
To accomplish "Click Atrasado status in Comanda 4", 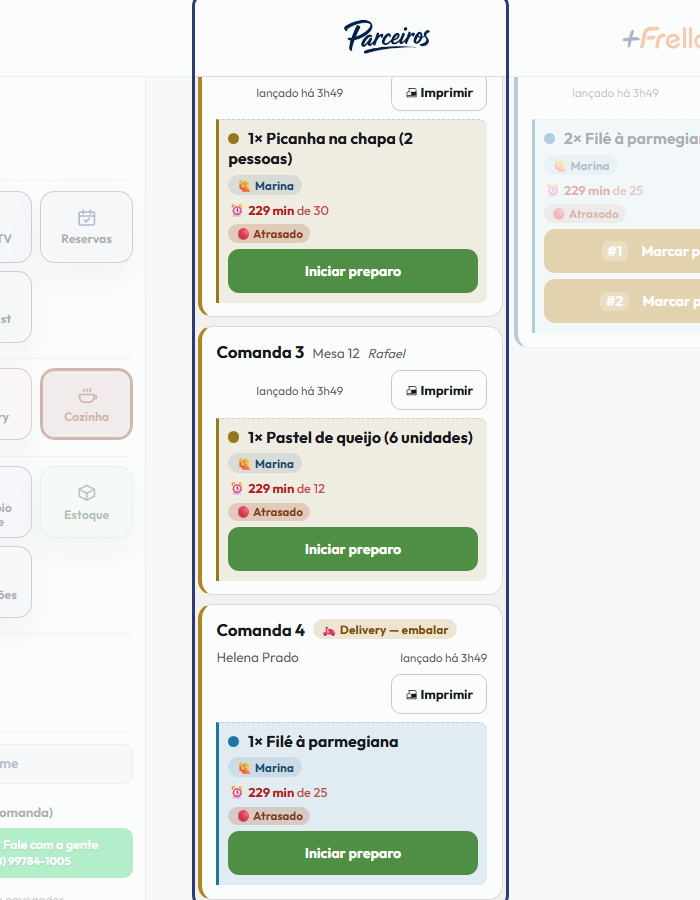I will point(269,816).
